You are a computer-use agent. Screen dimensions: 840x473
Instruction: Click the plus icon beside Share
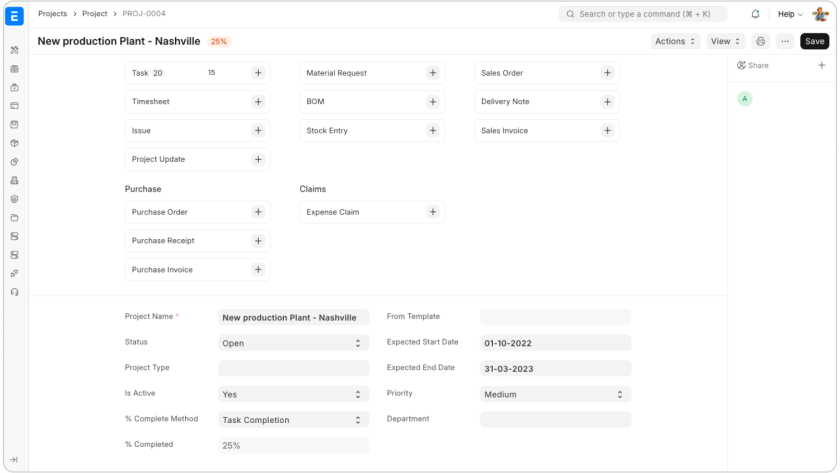pos(822,65)
